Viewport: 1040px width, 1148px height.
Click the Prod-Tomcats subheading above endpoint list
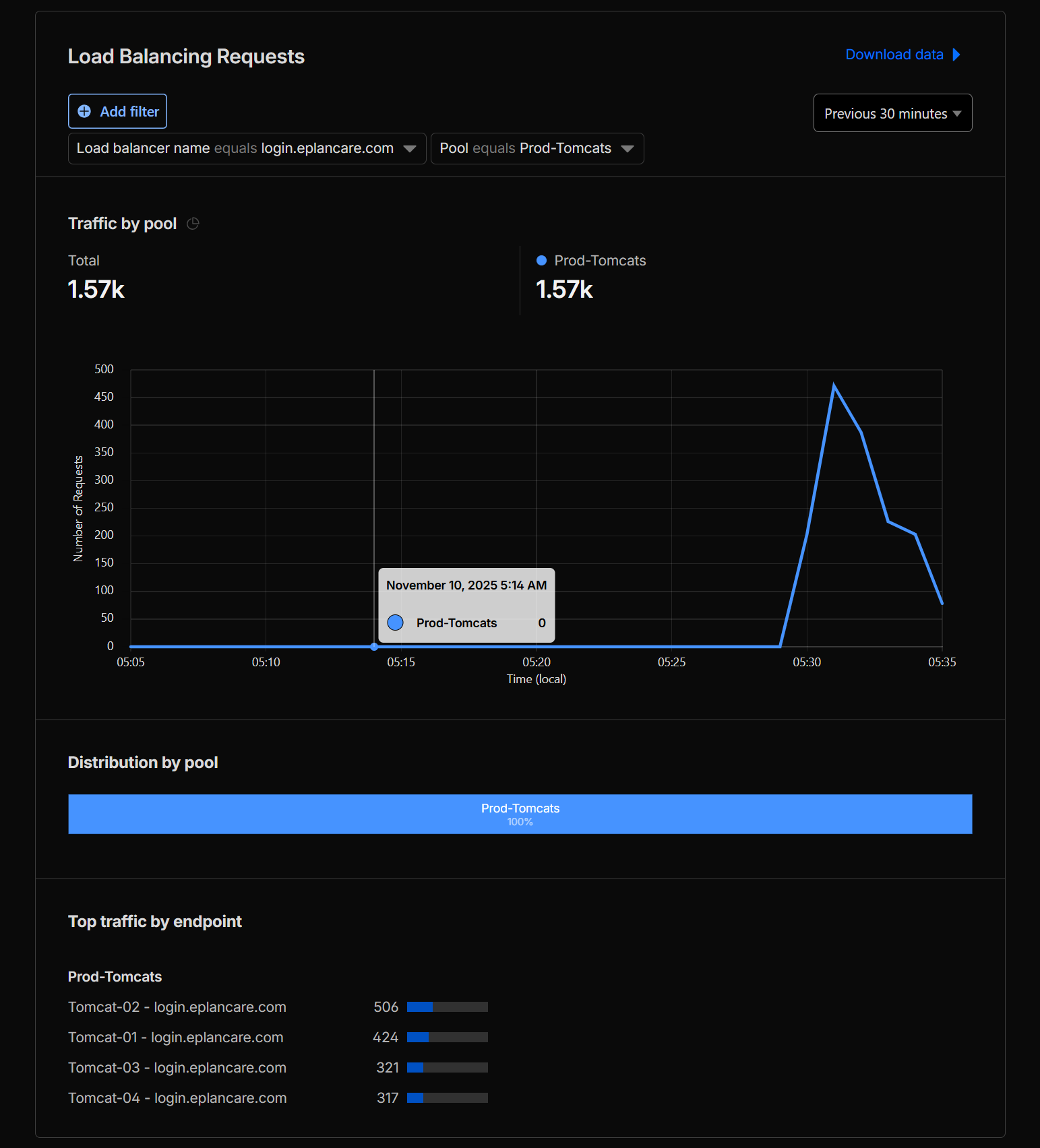pyautogui.click(x=115, y=977)
